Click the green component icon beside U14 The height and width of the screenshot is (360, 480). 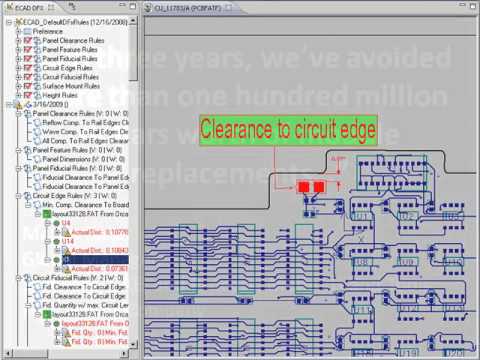[57, 241]
